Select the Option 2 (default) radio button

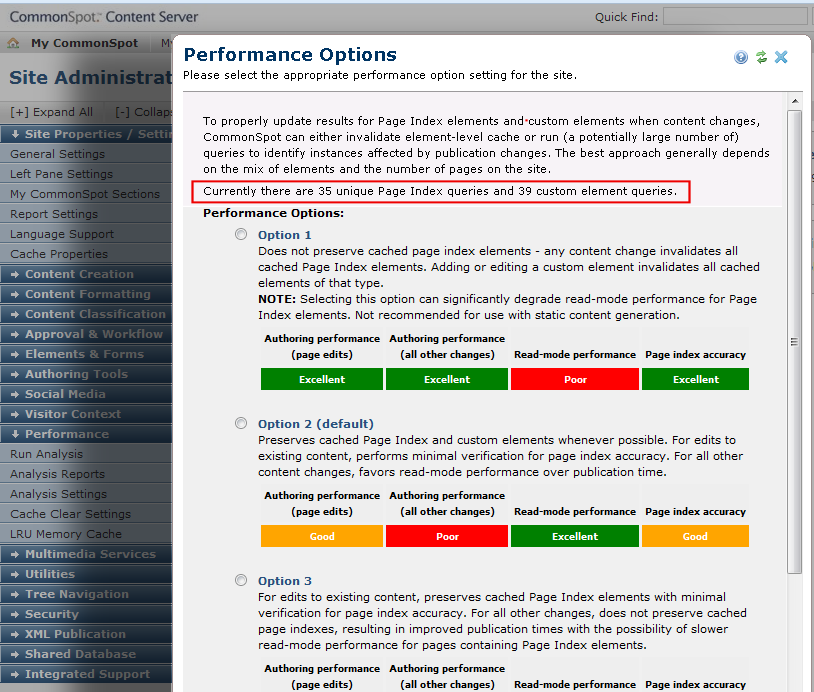coord(241,423)
